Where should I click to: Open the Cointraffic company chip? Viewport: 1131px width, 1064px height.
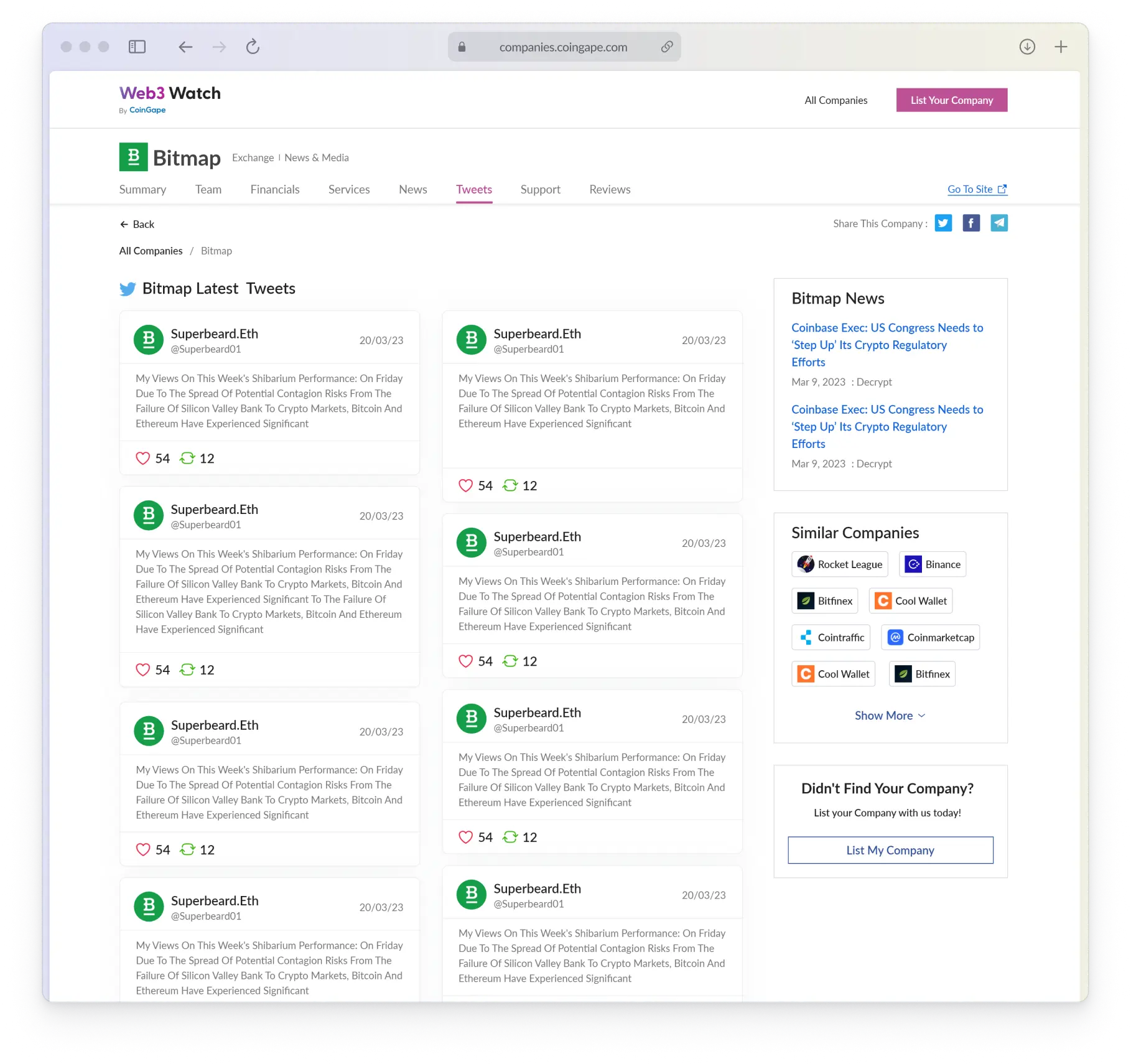tap(831, 637)
